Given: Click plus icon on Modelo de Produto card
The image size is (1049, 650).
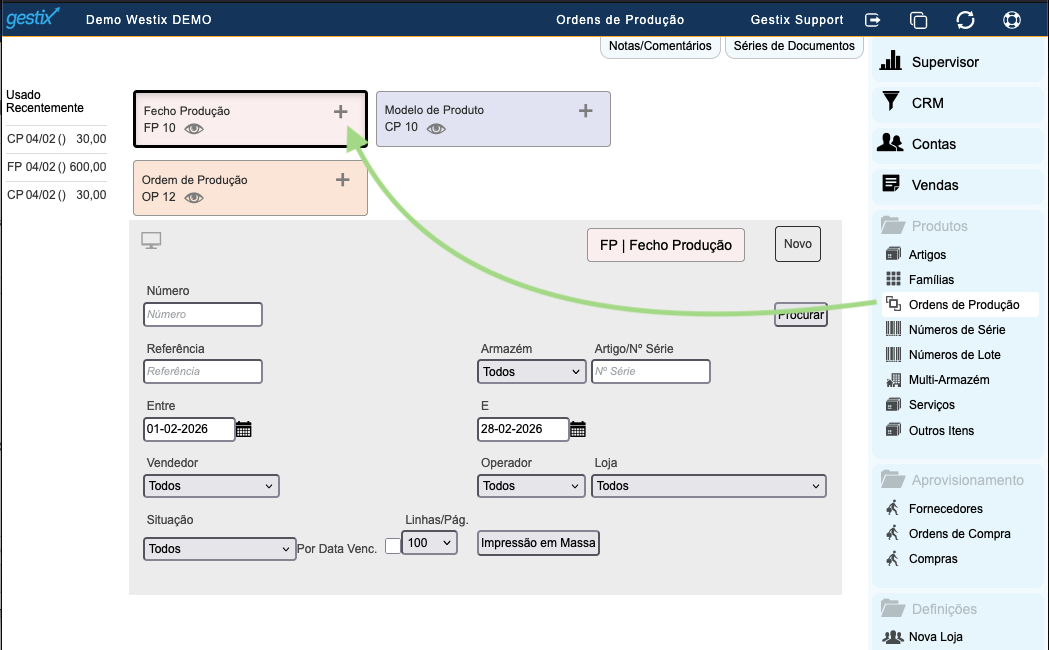Looking at the screenshot, I should [586, 111].
